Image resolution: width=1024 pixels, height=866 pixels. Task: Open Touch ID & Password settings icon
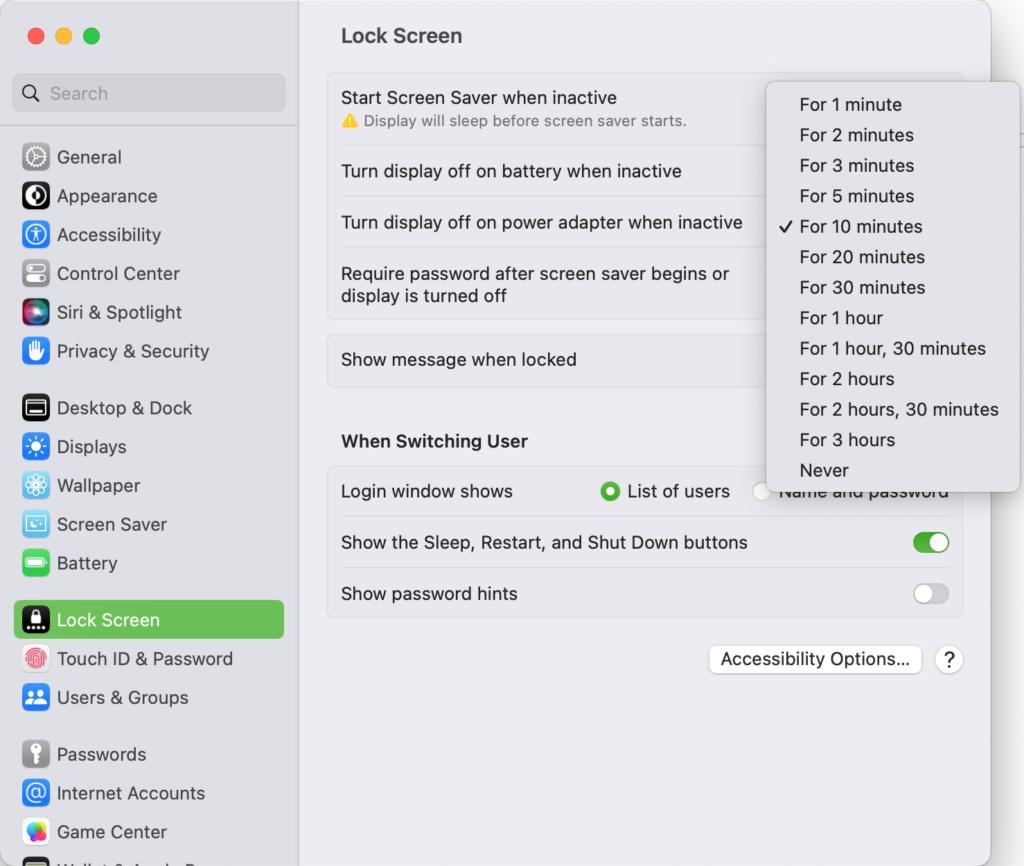(x=36, y=659)
